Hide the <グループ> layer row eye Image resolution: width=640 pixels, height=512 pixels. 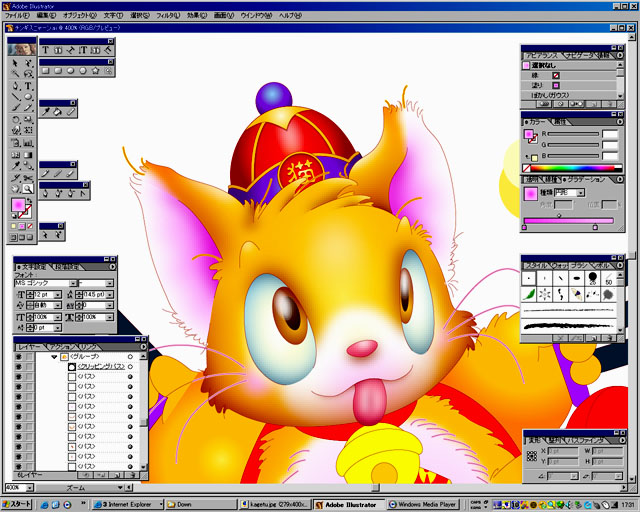[x=18, y=357]
